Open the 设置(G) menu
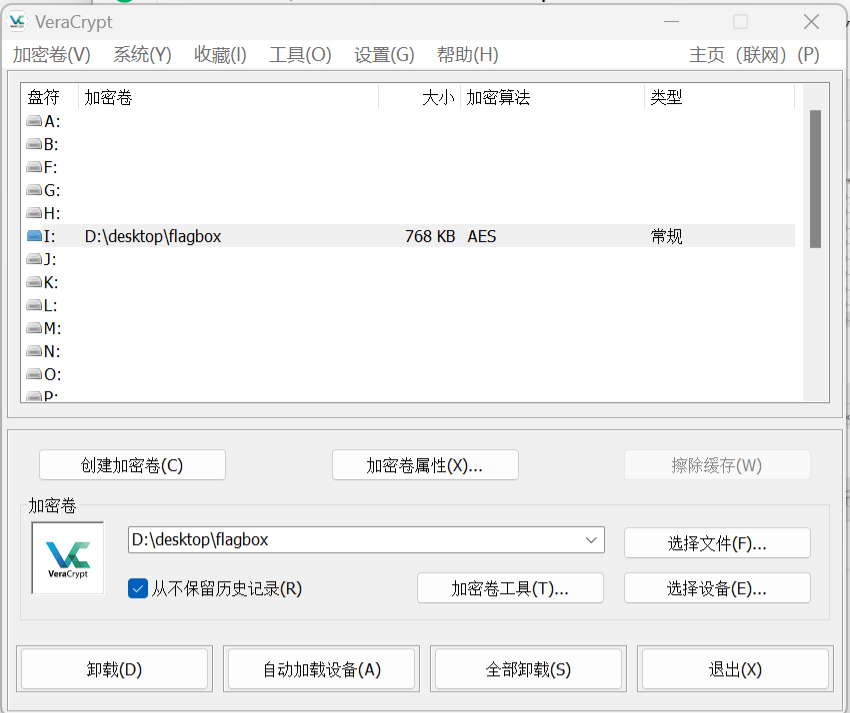850x713 pixels. tap(384, 54)
